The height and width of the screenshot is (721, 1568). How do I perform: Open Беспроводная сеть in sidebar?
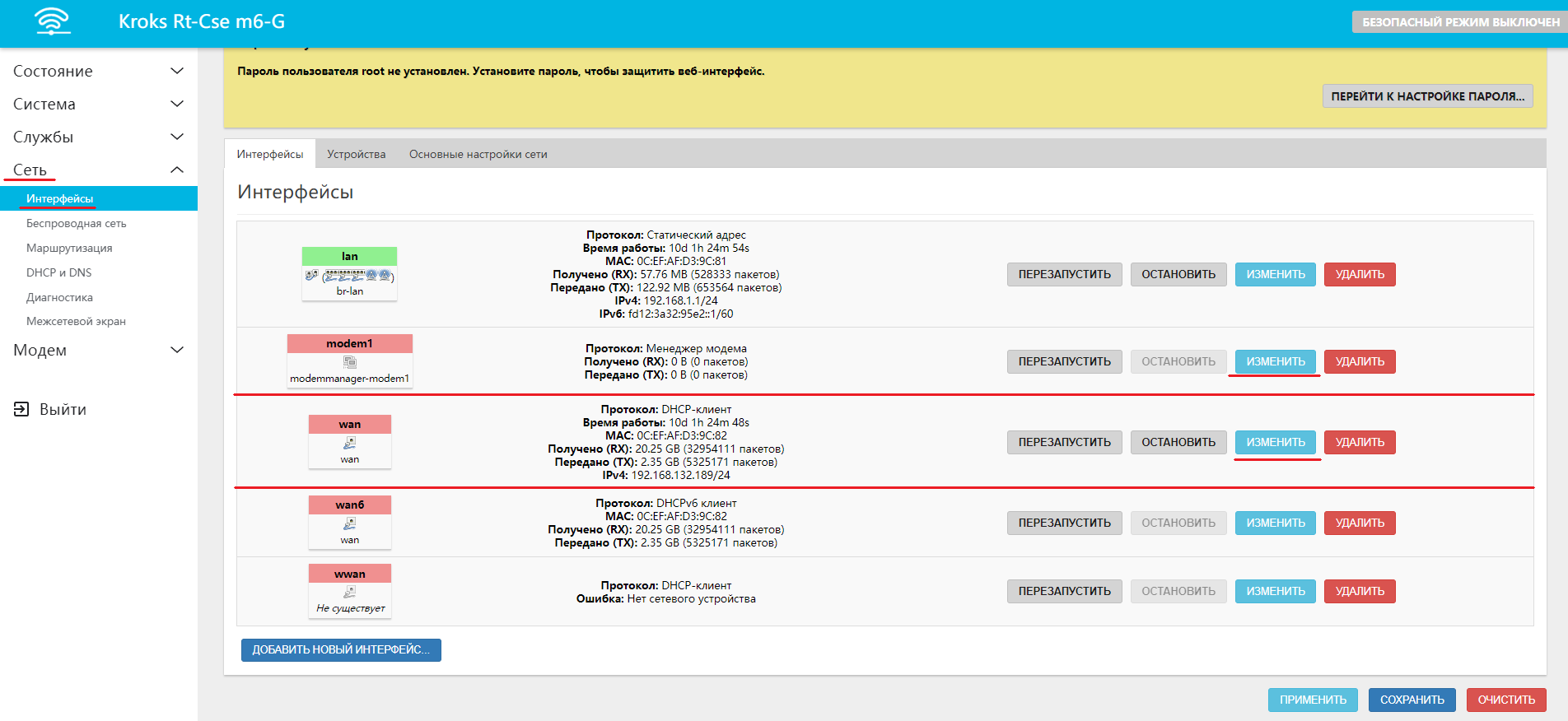(76, 223)
